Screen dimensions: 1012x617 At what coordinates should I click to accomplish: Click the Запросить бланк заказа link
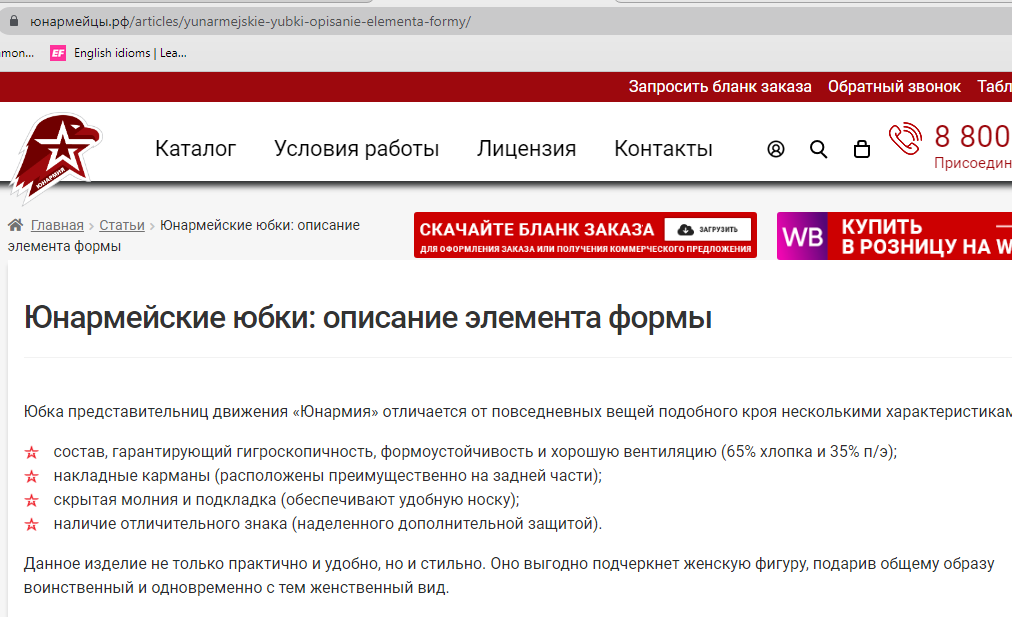pos(719,87)
